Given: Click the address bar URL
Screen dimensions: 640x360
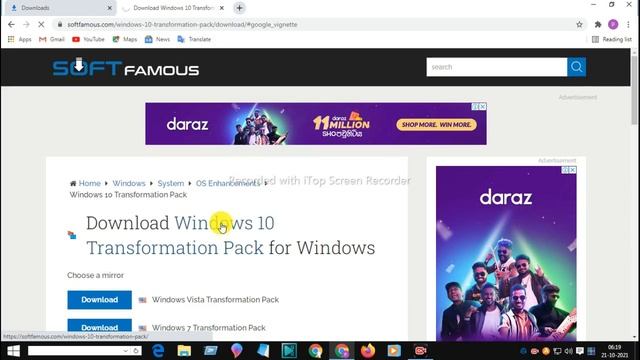Looking at the screenshot, I should (x=182, y=24).
